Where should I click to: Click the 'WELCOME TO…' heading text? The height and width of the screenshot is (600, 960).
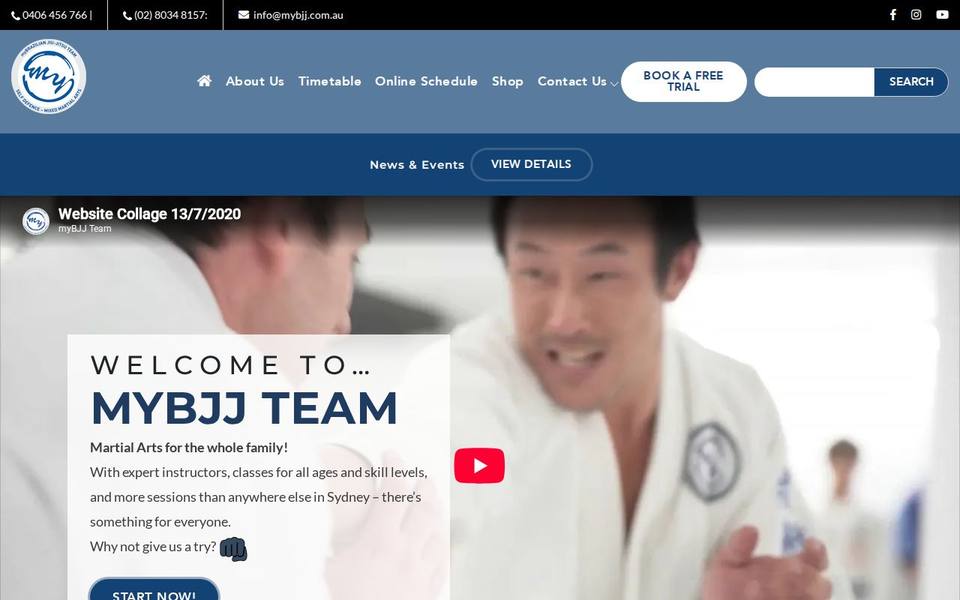tap(231, 365)
